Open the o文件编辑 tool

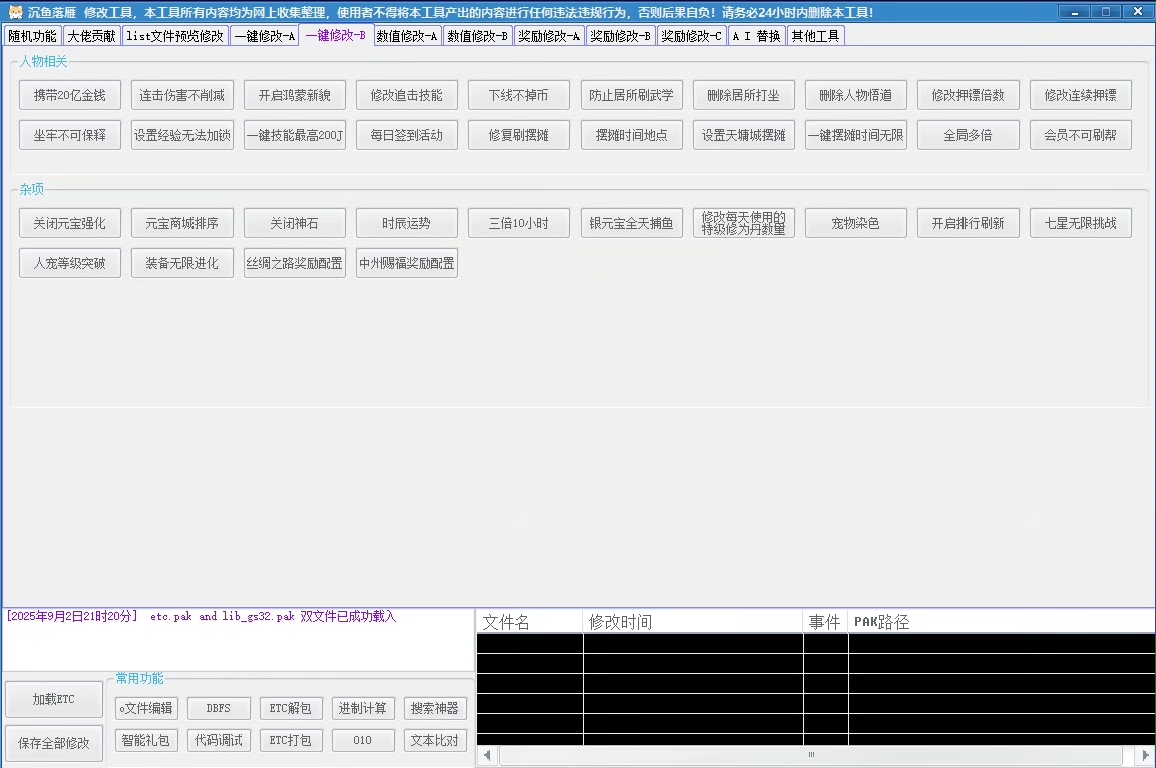[146, 708]
